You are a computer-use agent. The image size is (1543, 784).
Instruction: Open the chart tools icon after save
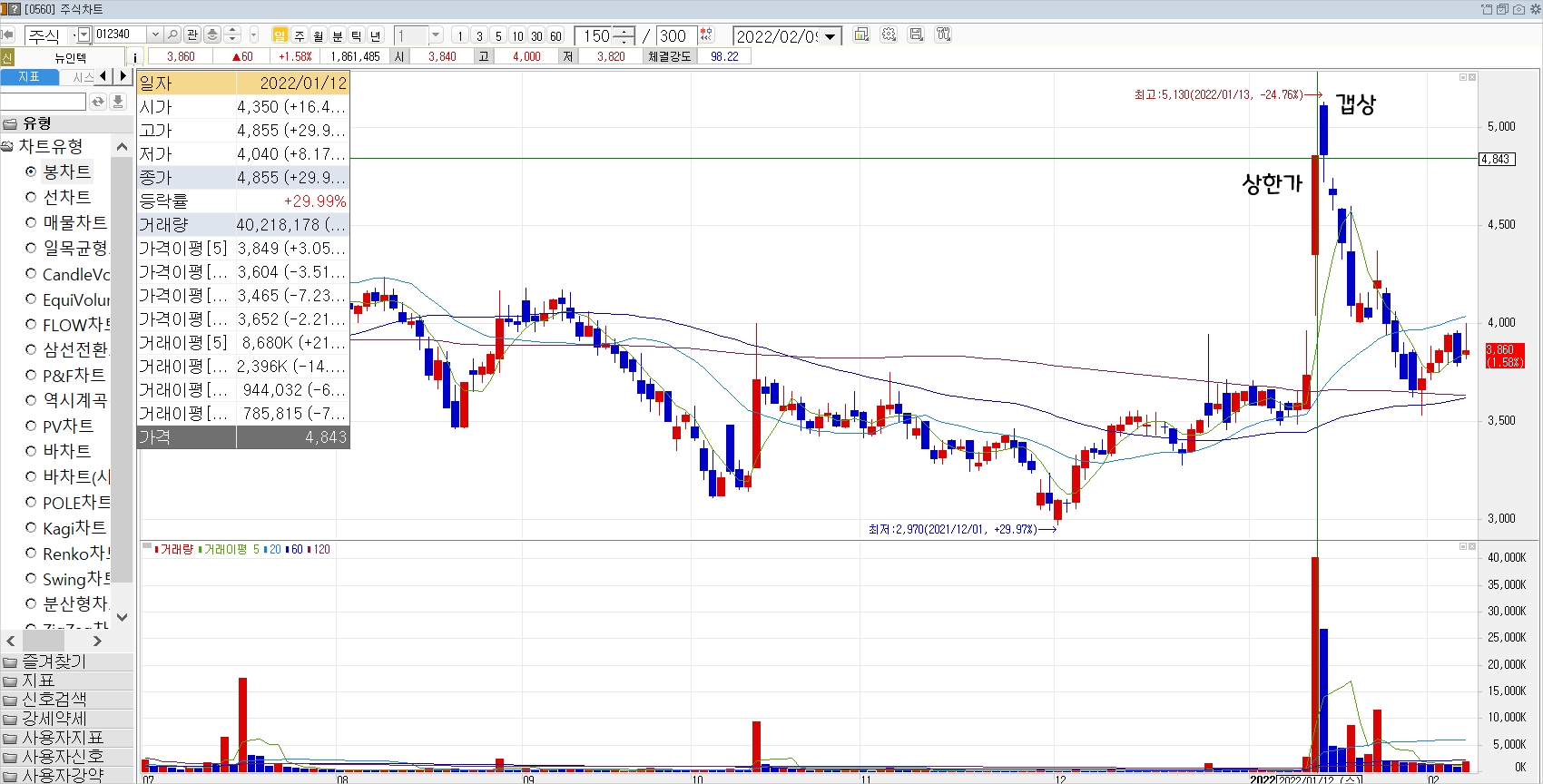[944, 34]
